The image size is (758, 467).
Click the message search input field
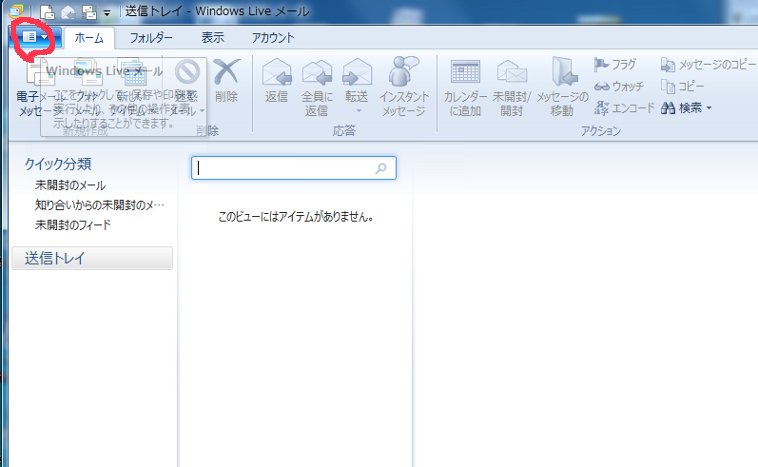click(284, 169)
